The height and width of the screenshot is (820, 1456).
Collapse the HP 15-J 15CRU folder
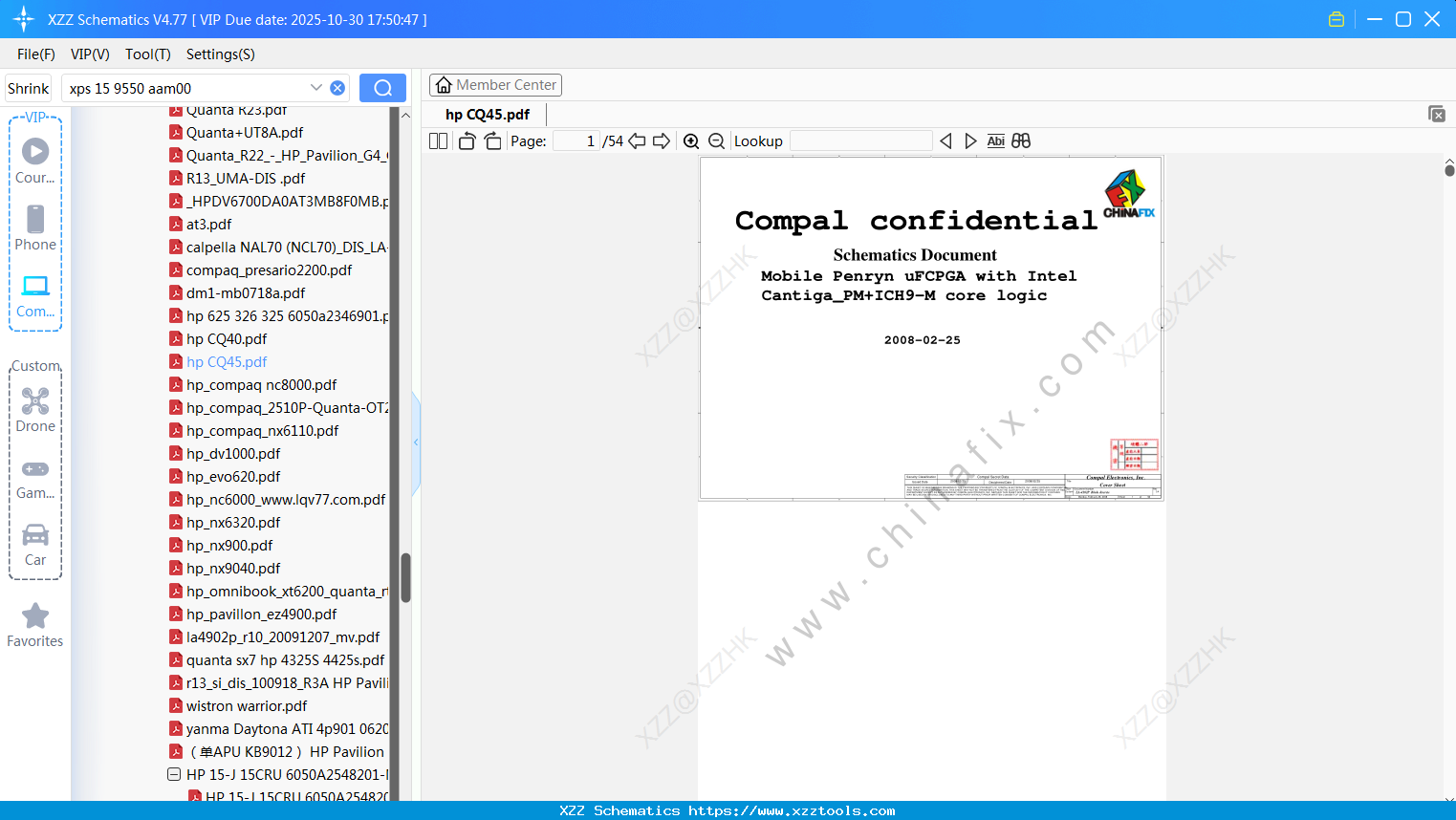[174, 775]
